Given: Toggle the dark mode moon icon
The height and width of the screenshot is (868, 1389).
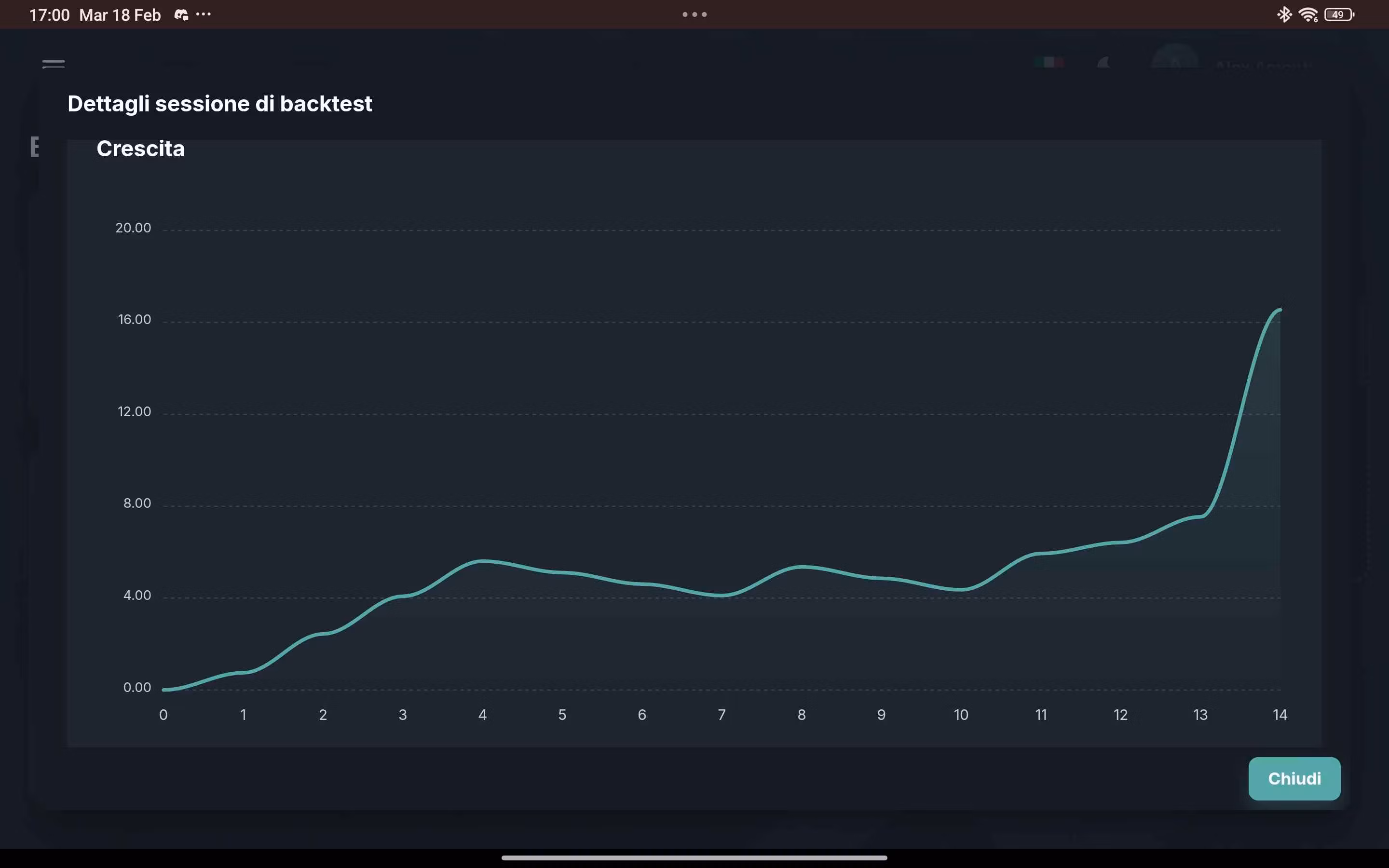Looking at the screenshot, I should [1103, 63].
